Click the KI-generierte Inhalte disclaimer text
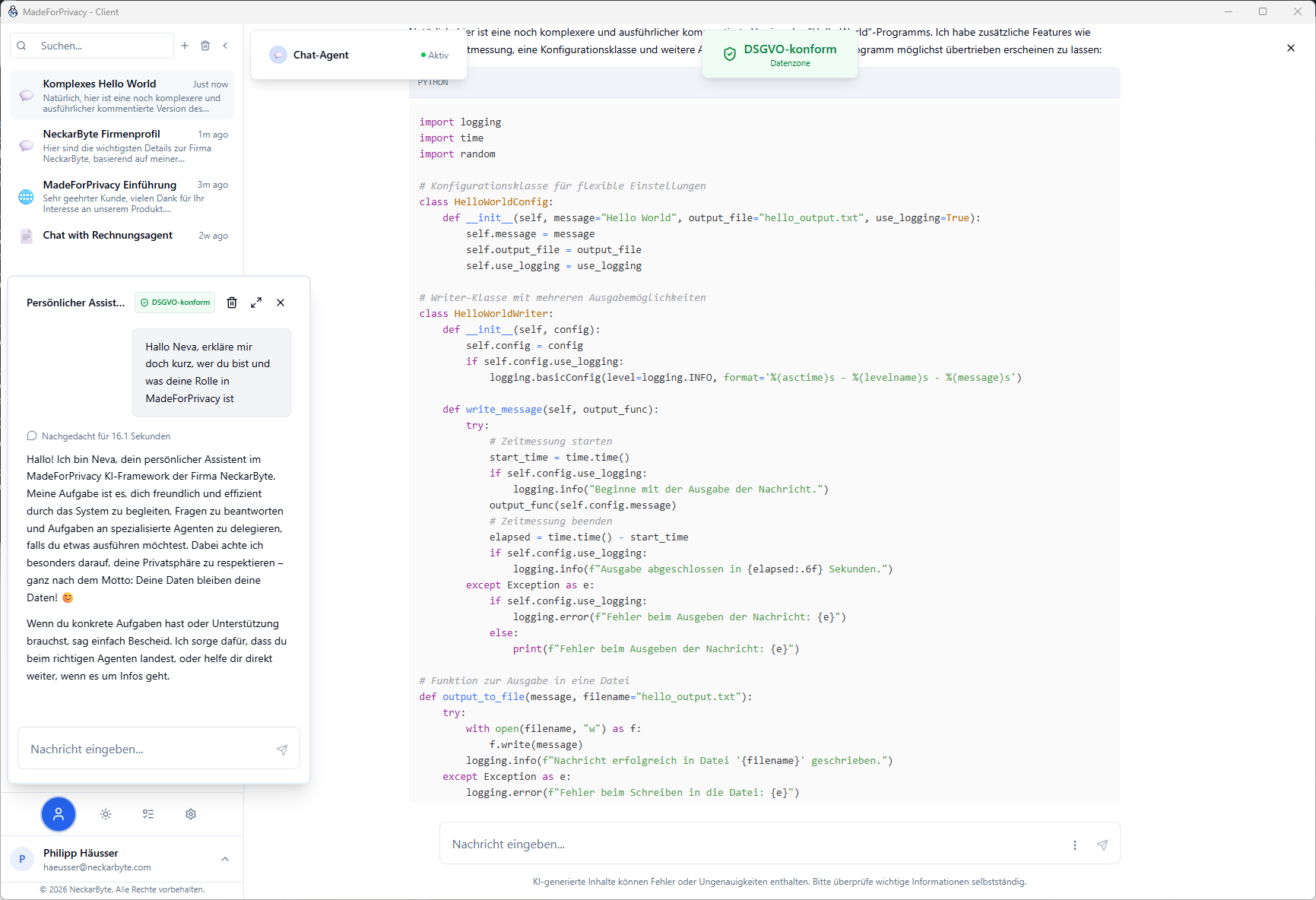 tap(779, 882)
